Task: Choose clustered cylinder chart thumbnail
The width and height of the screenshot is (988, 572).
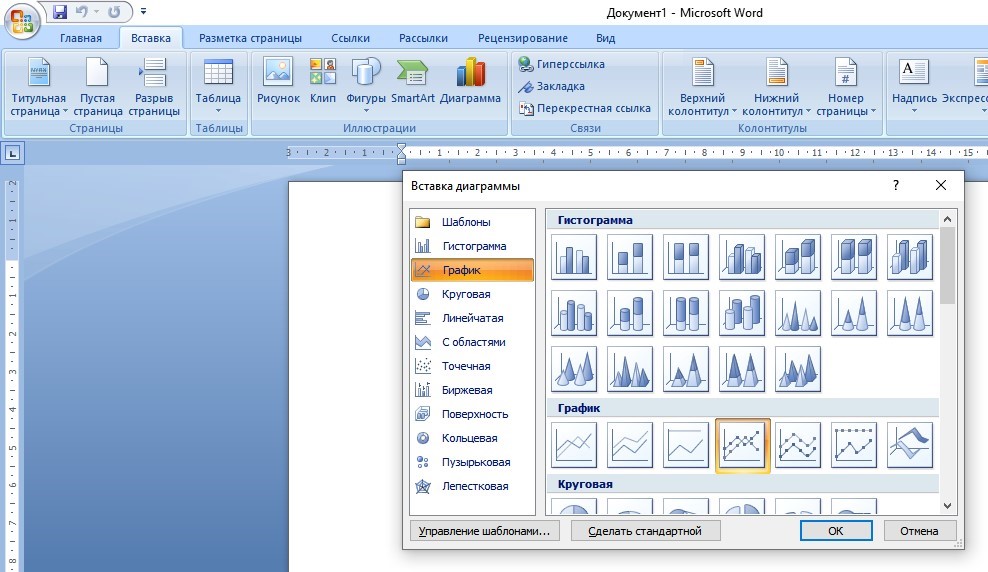Action: coord(573,313)
